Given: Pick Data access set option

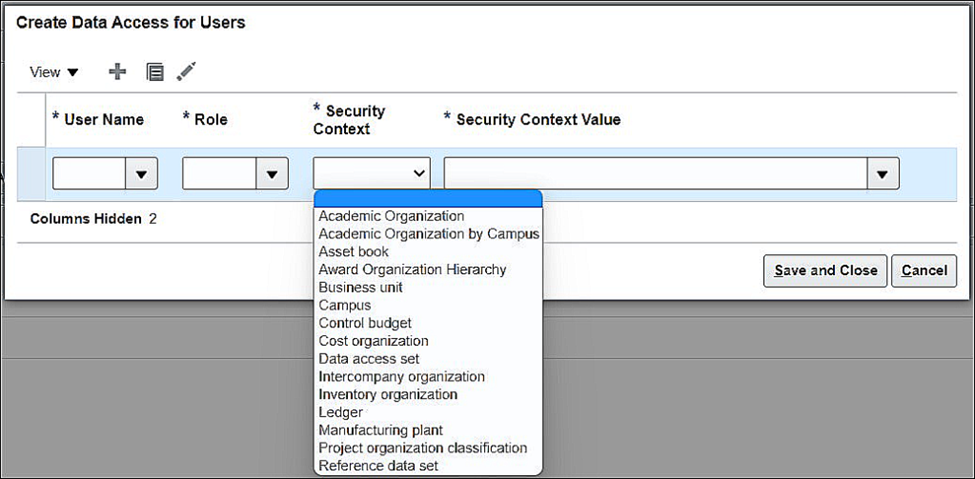Looking at the screenshot, I should pyautogui.click(x=369, y=359).
